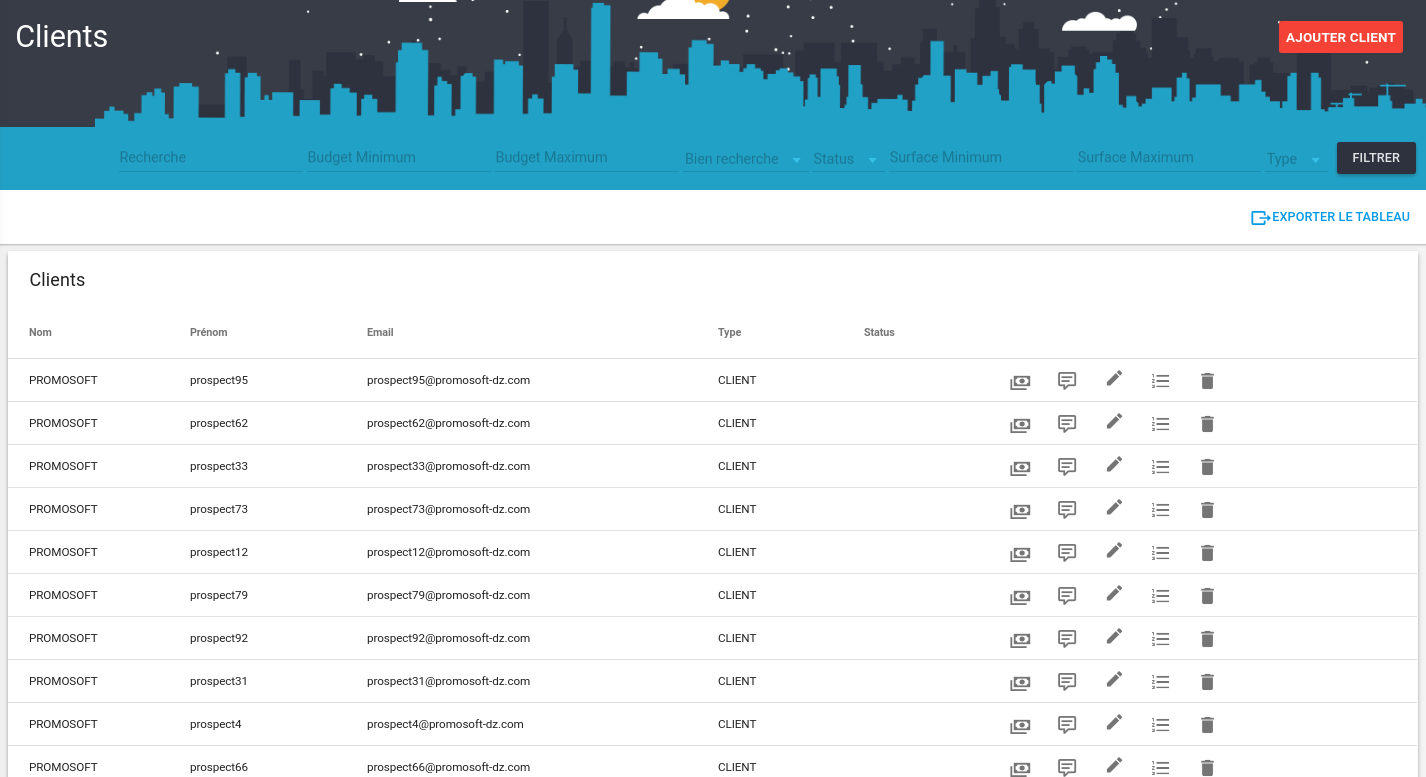Click the Budget Maximum field
This screenshot has width=1426, height=777.
pyautogui.click(x=586, y=157)
